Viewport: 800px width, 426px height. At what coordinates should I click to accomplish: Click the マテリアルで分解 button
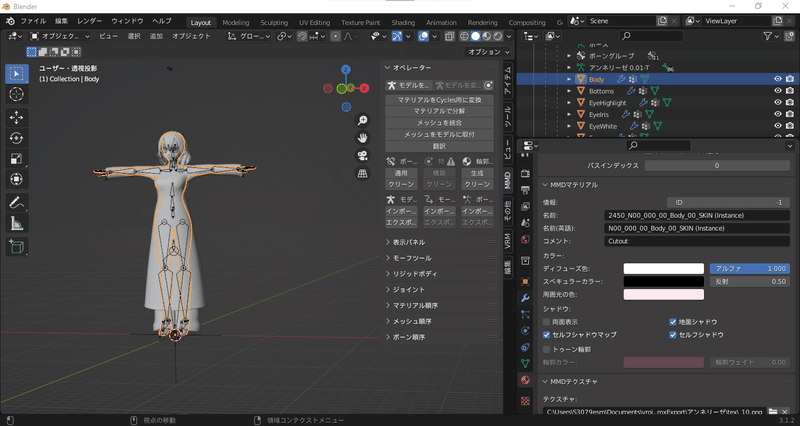pos(439,111)
